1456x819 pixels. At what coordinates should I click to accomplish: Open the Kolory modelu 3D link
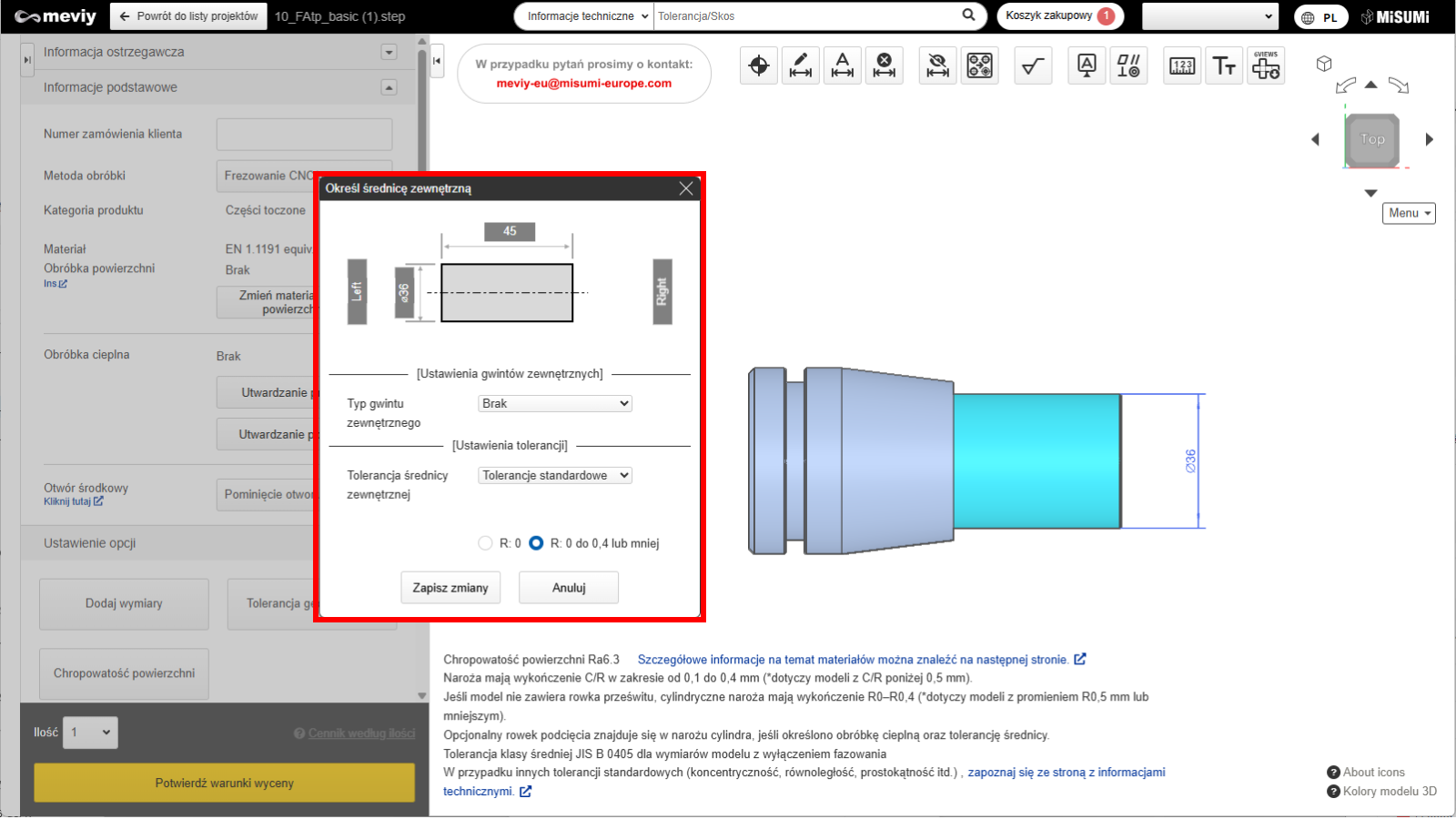click(x=1389, y=791)
